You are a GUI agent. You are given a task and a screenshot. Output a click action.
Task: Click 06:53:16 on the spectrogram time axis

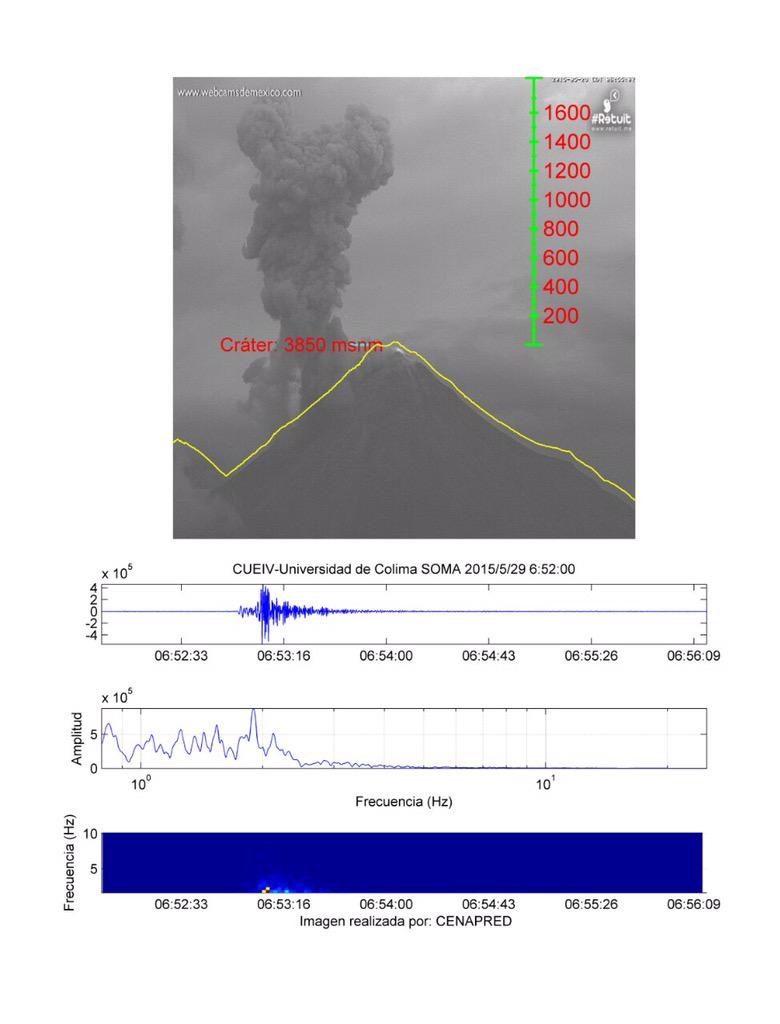(284, 904)
